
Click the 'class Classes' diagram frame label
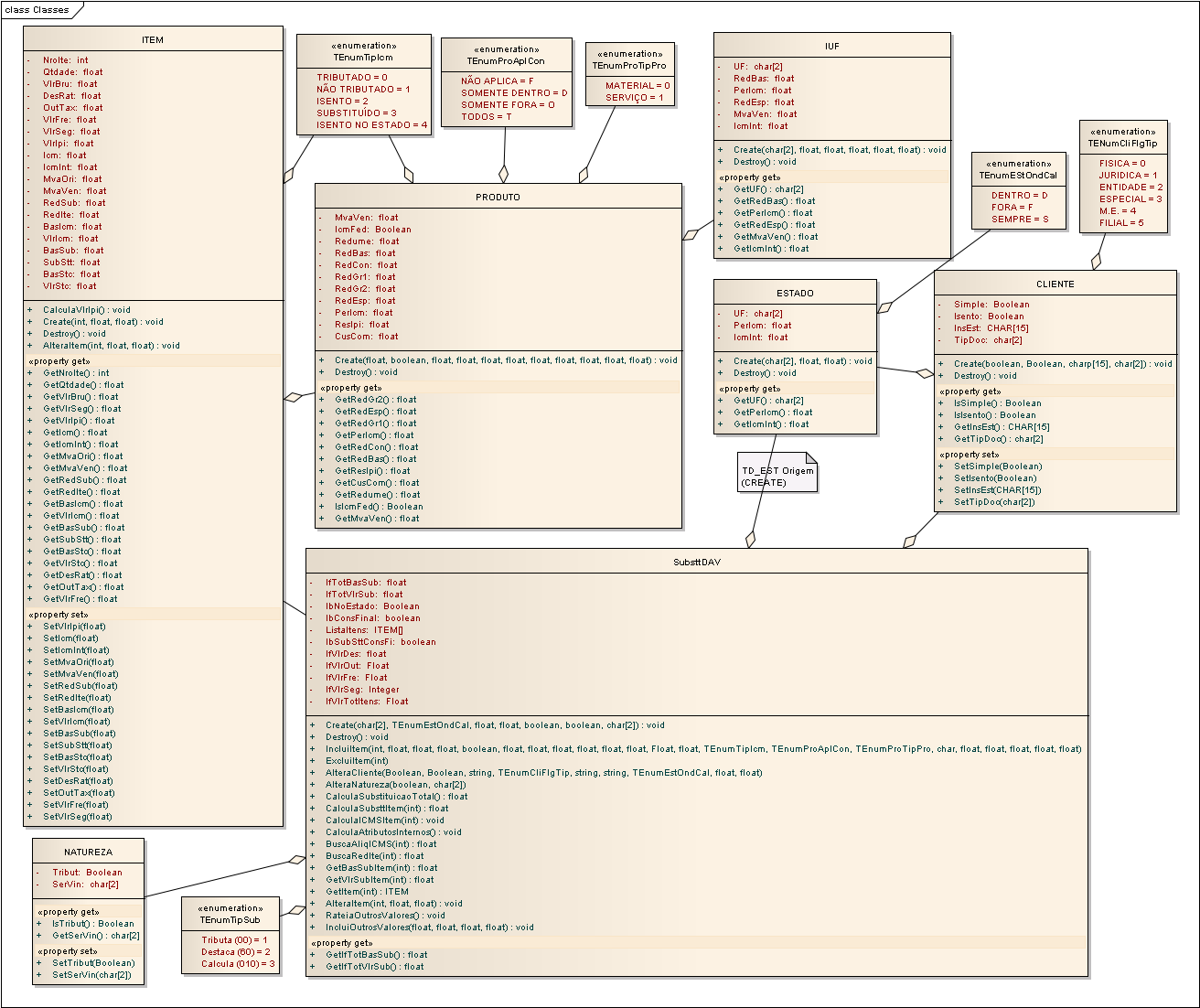pos(37,10)
